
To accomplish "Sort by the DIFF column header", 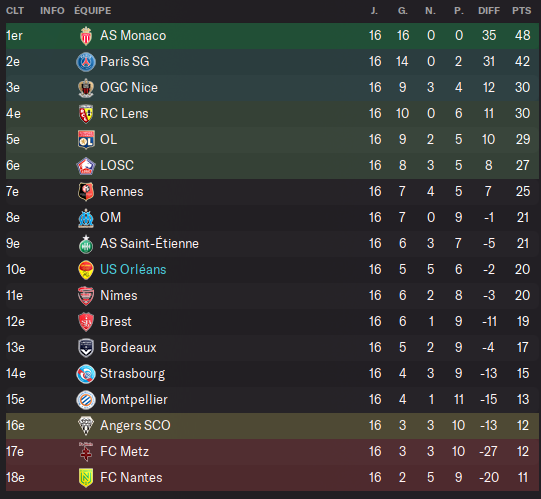I will point(489,11).
